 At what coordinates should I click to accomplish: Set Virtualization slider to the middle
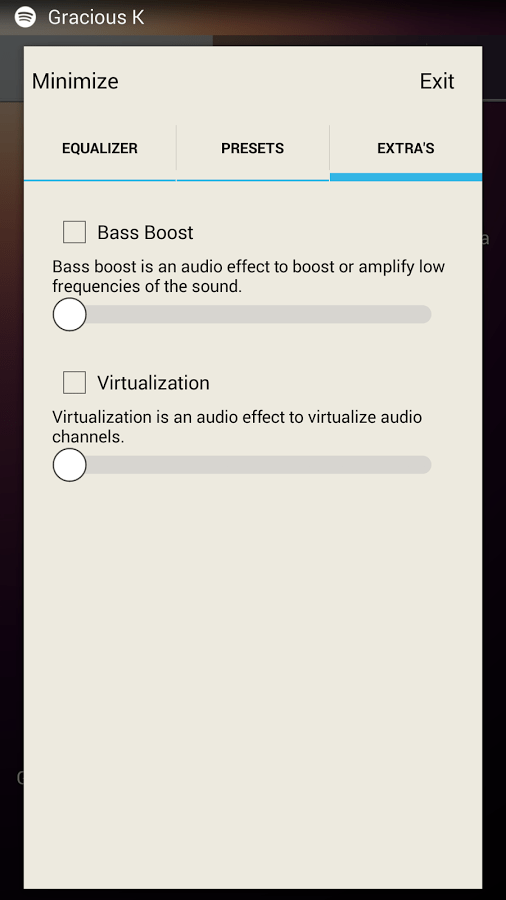click(x=242, y=465)
